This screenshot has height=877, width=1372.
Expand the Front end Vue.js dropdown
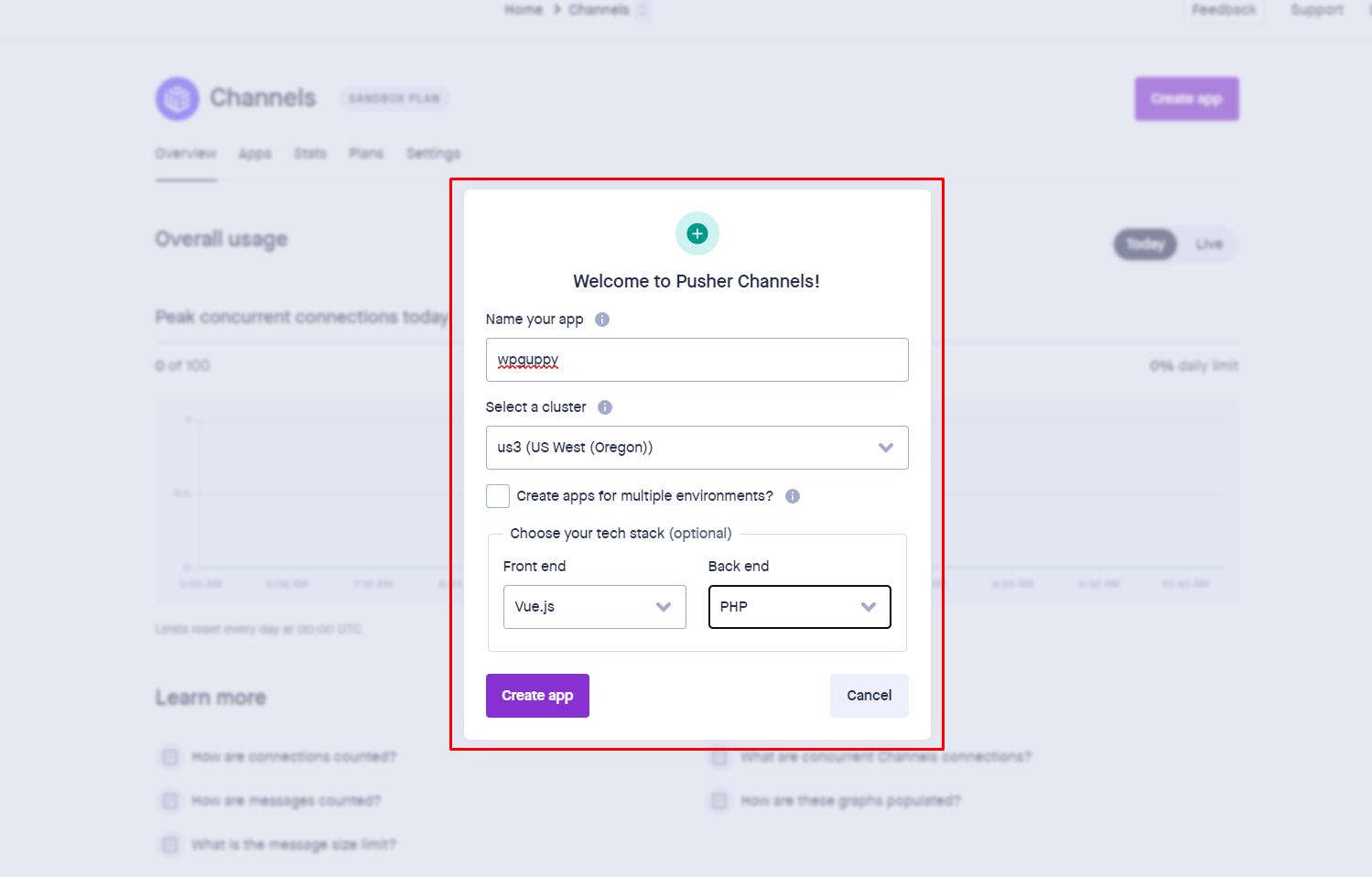pos(594,607)
